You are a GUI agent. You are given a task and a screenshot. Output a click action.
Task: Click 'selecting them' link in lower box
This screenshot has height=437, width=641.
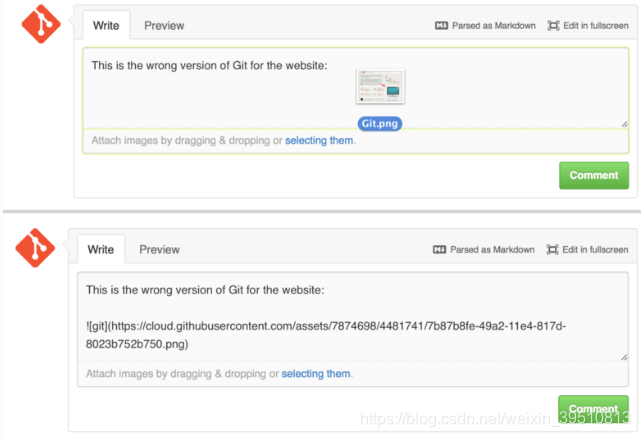(316, 374)
